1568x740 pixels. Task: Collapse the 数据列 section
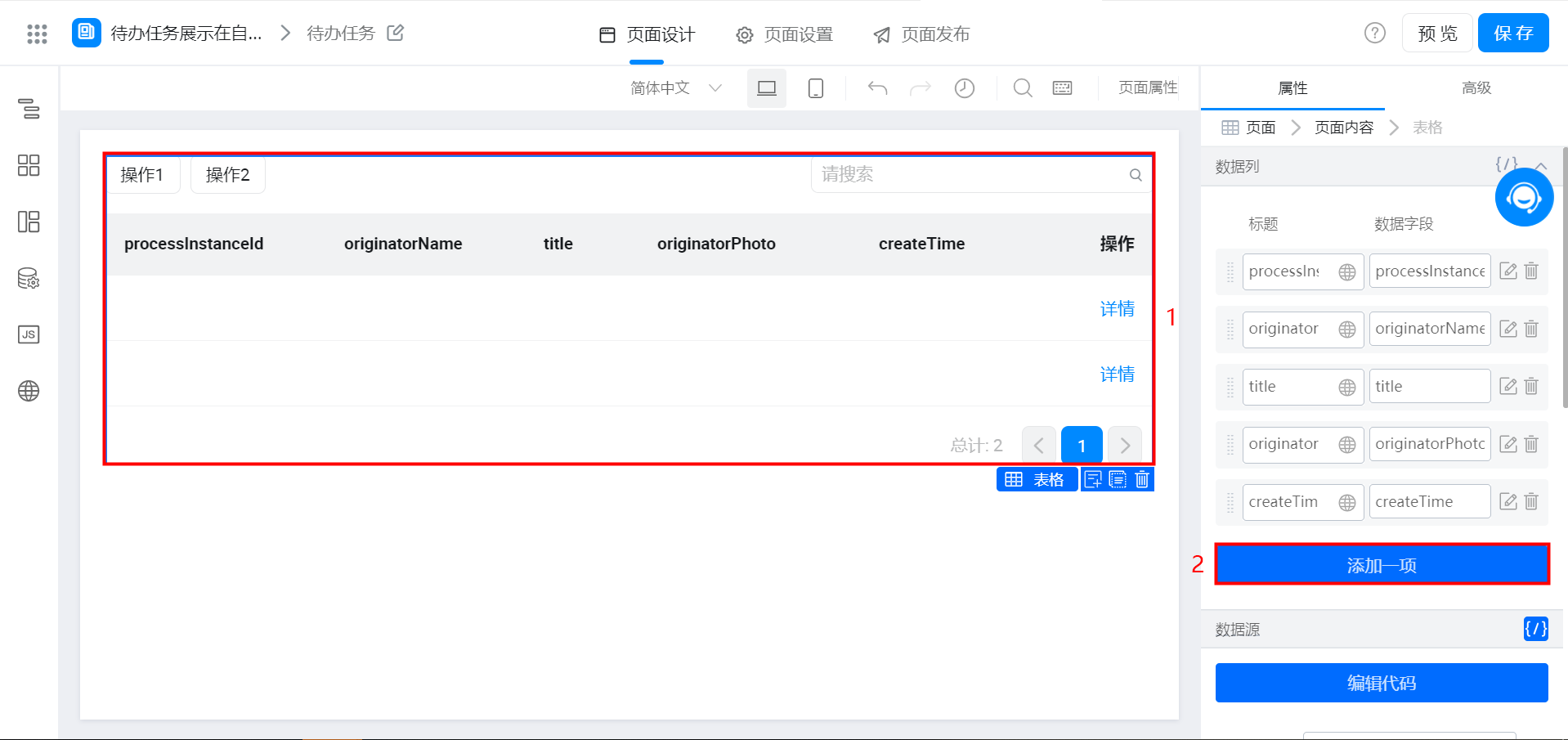[x=1541, y=166]
